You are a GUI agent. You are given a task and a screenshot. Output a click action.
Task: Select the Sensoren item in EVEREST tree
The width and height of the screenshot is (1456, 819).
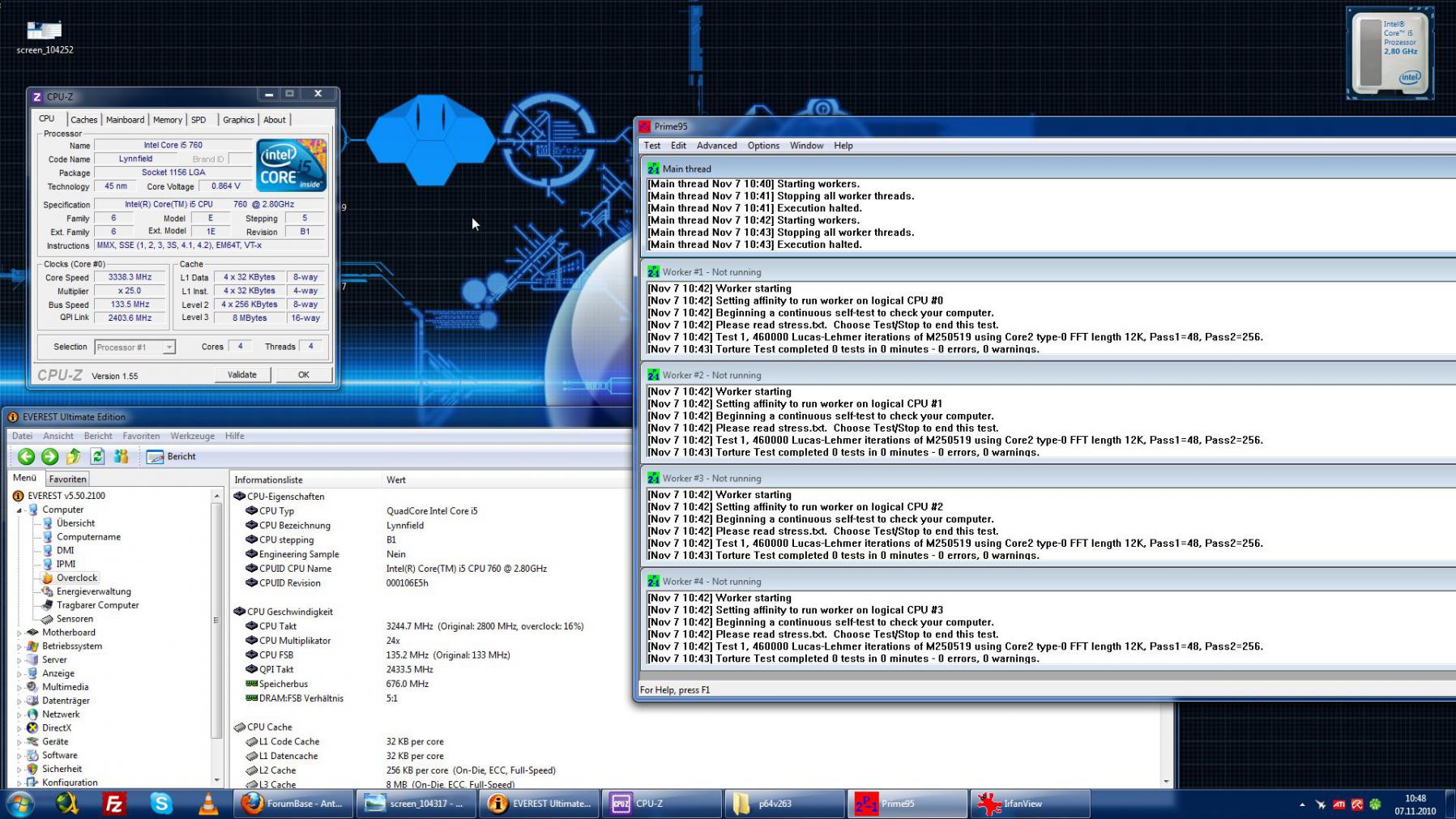[x=75, y=619]
